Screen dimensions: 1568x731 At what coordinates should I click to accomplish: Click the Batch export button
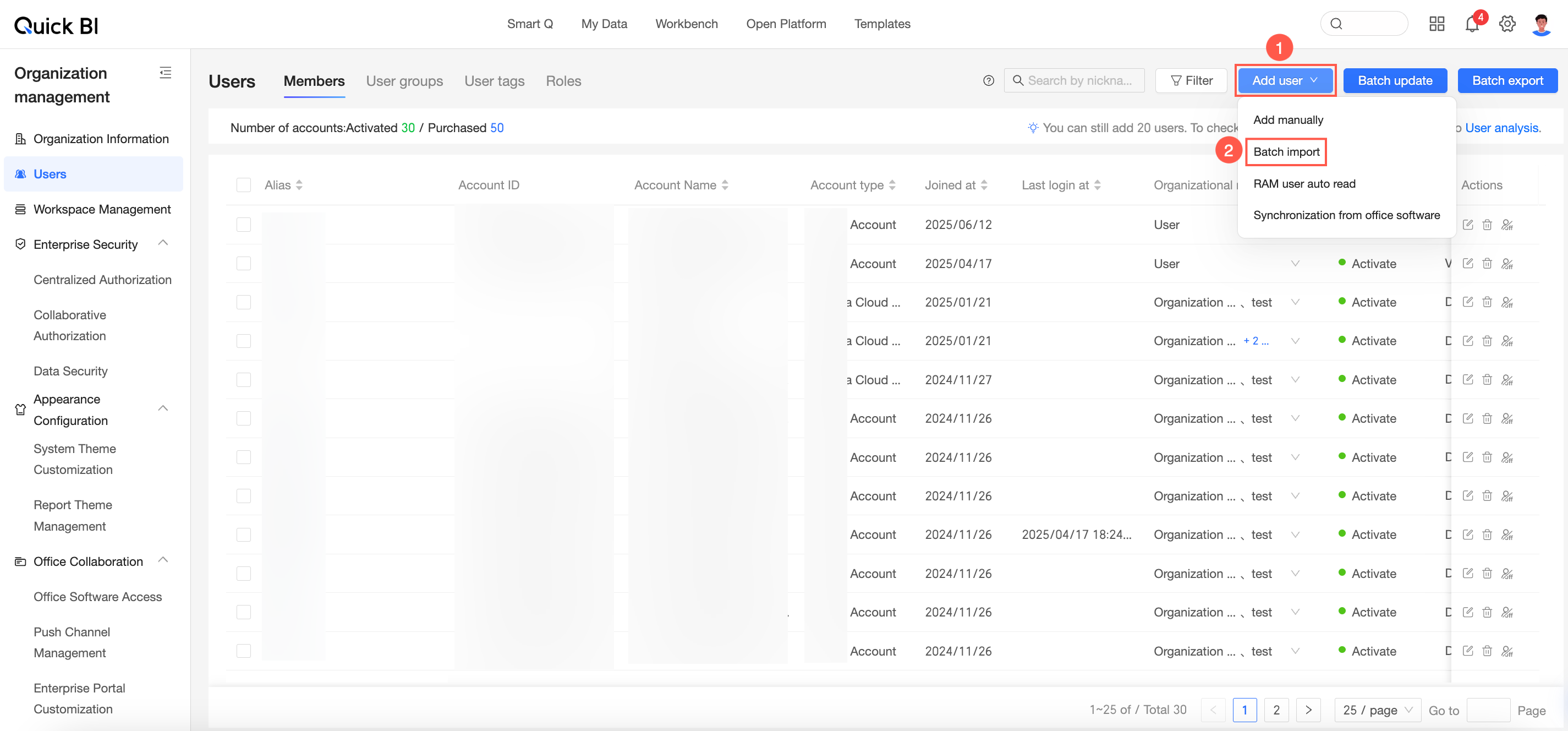coord(1507,80)
